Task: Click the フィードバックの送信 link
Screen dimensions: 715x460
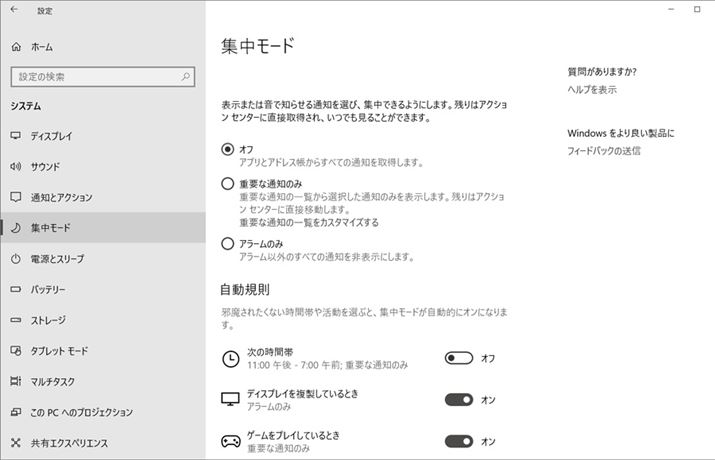Action: click(604, 151)
